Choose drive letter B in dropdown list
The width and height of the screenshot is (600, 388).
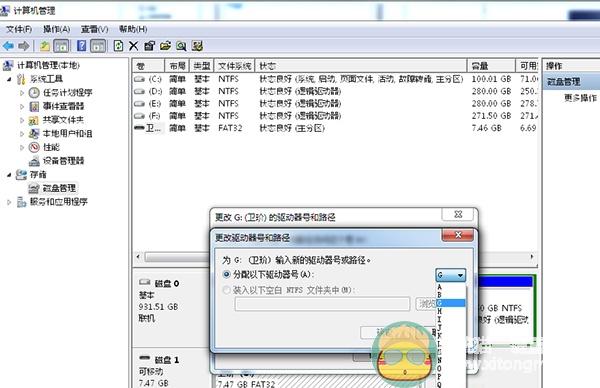pos(451,295)
